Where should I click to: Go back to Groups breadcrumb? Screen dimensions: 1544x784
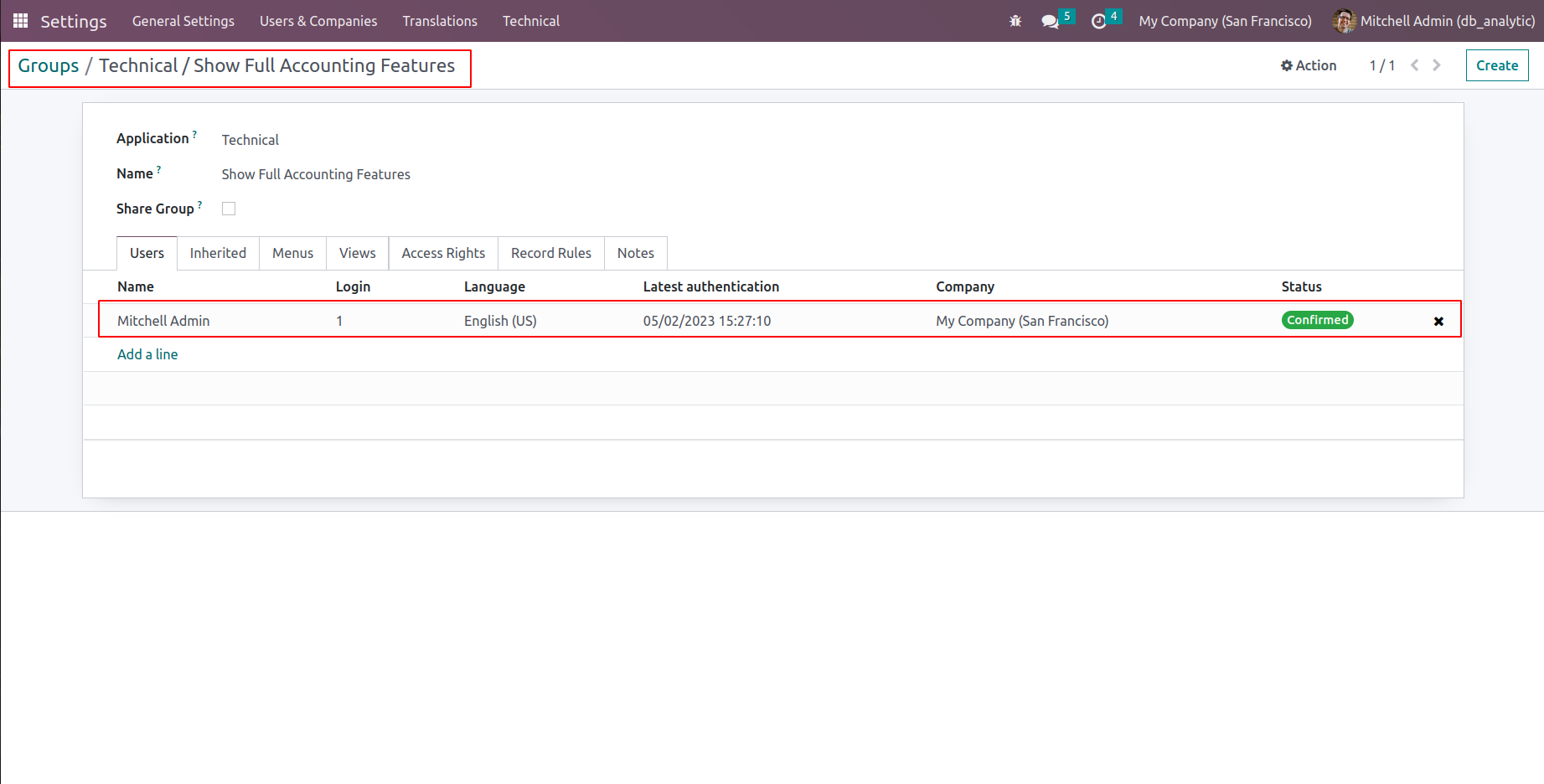pos(49,65)
